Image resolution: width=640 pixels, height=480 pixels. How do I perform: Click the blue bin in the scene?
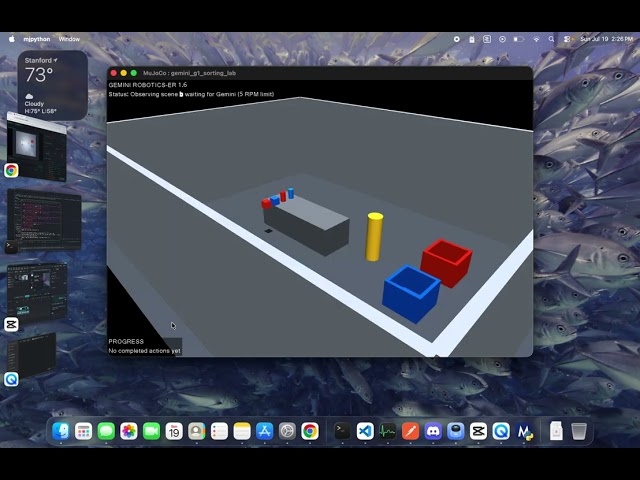point(411,294)
